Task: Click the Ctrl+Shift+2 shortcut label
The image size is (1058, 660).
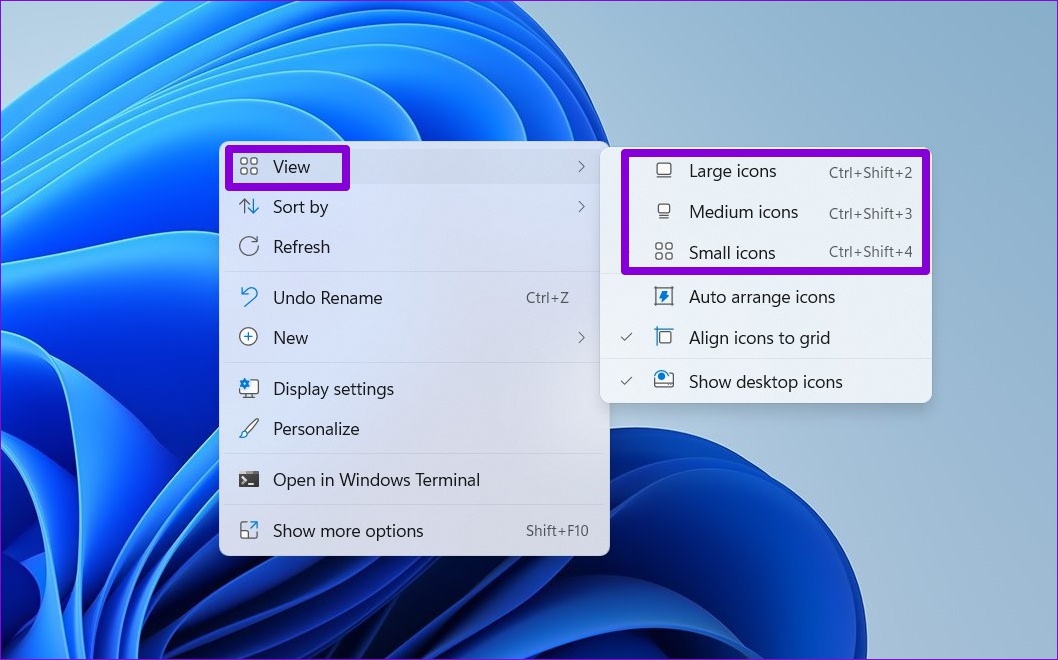Action: pos(870,173)
